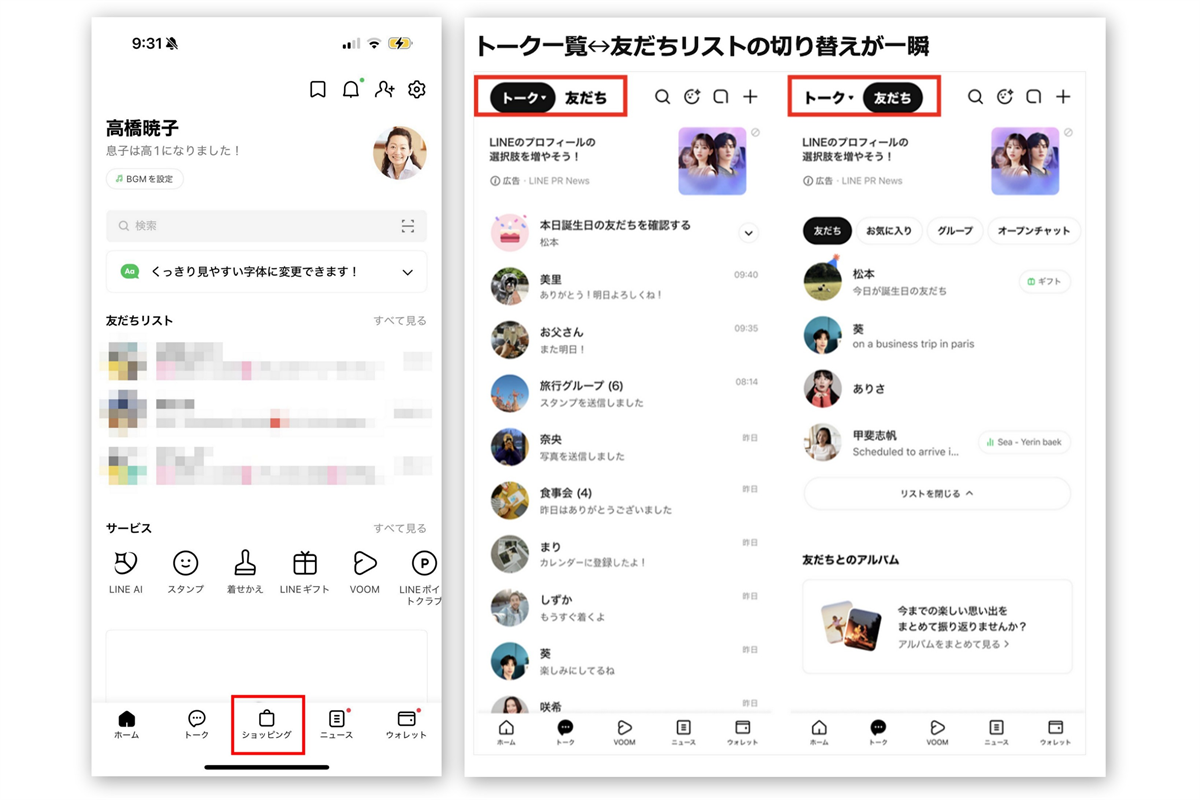Open notifications bell on Home screen
Image resolution: width=1200 pixels, height=800 pixels.
coord(351,90)
